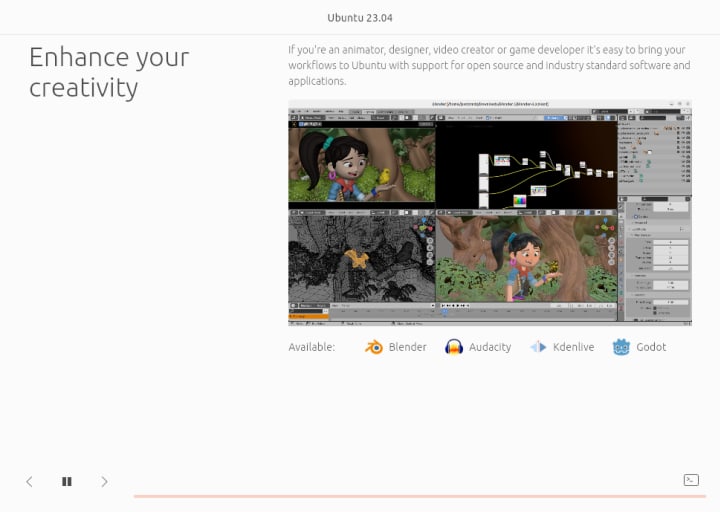The height and width of the screenshot is (512, 720).
Task: Click the installation progress bar
Action: point(420,496)
